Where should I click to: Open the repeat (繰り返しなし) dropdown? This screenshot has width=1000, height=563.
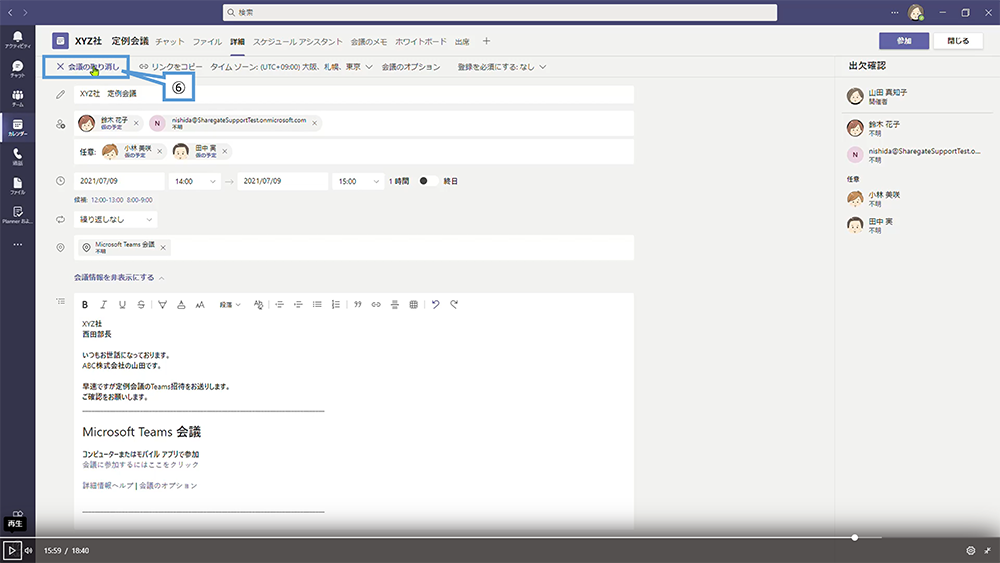tap(115, 219)
